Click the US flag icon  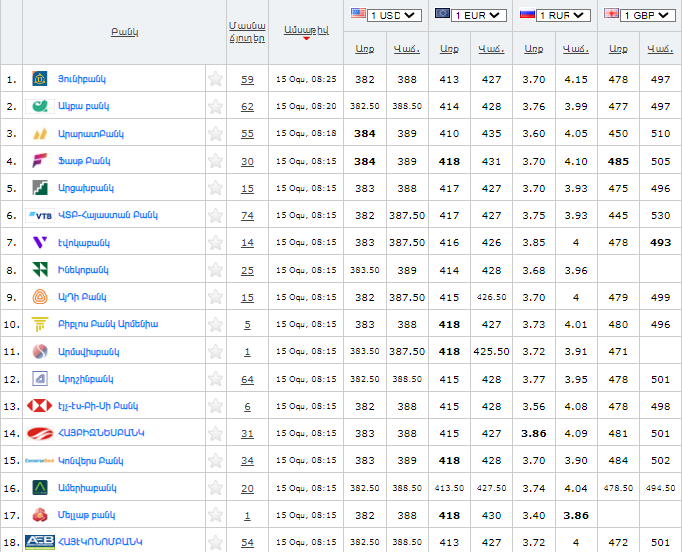(x=358, y=13)
